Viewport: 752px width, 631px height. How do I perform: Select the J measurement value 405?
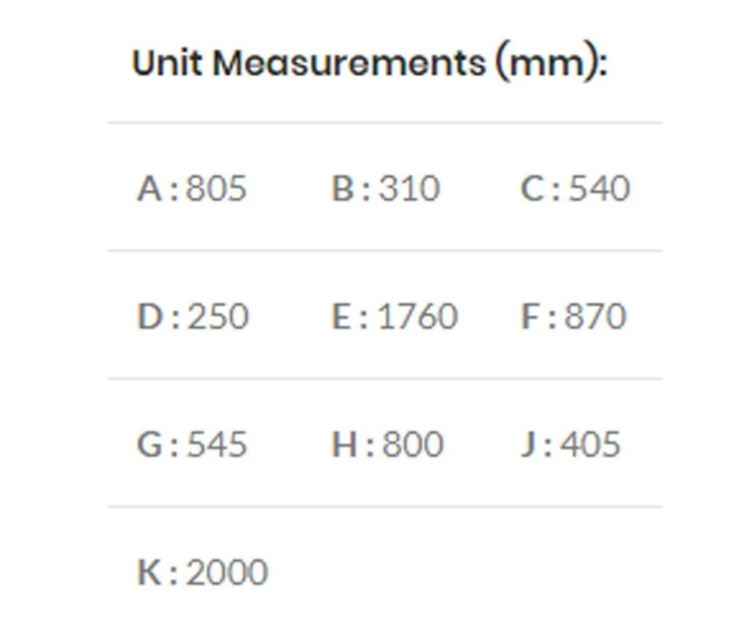click(590, 444)
